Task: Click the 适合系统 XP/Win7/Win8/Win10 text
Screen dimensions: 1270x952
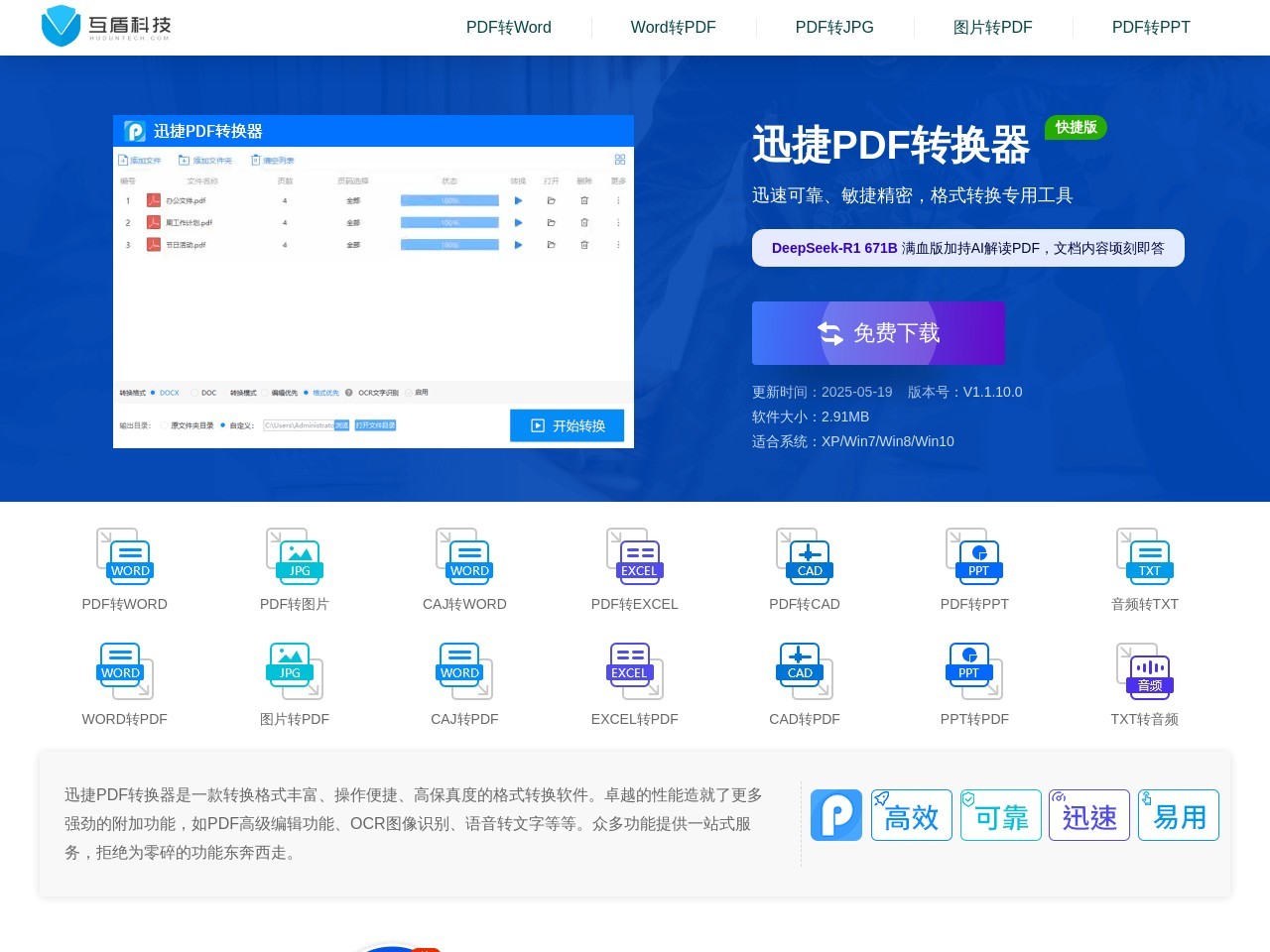Action: tap(853, 441)
